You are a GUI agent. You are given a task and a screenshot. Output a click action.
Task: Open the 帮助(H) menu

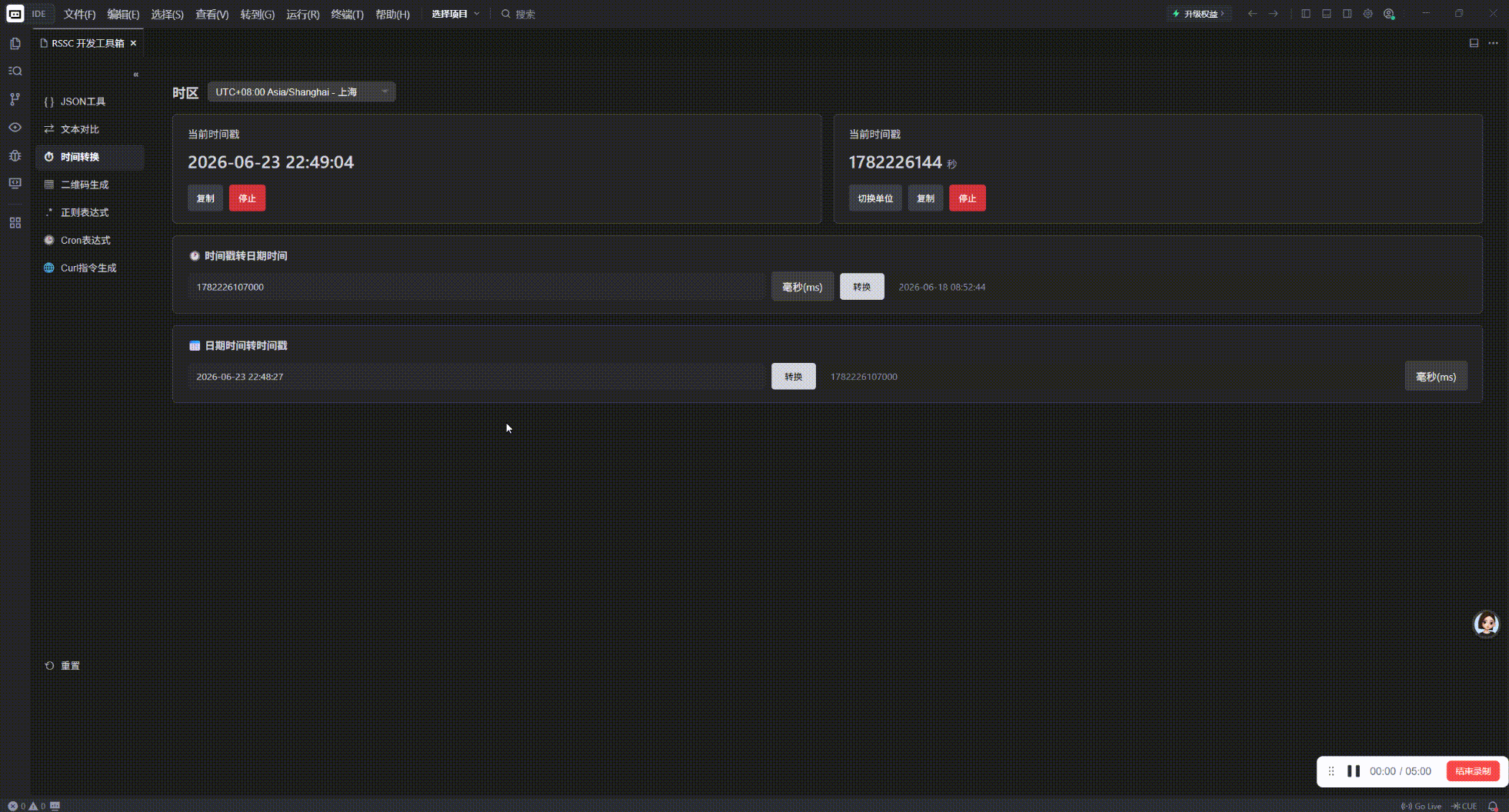[x=392, y=15]
